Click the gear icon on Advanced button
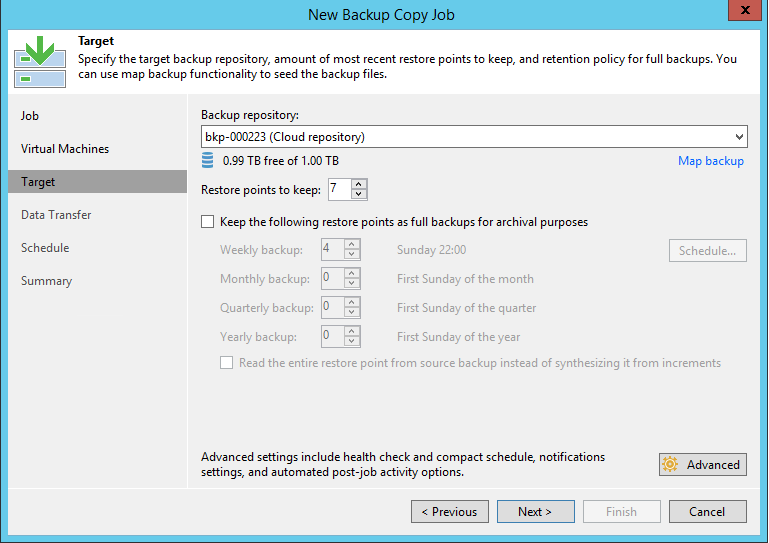Viewport: 769px width, 543px height. click(670, 464)
